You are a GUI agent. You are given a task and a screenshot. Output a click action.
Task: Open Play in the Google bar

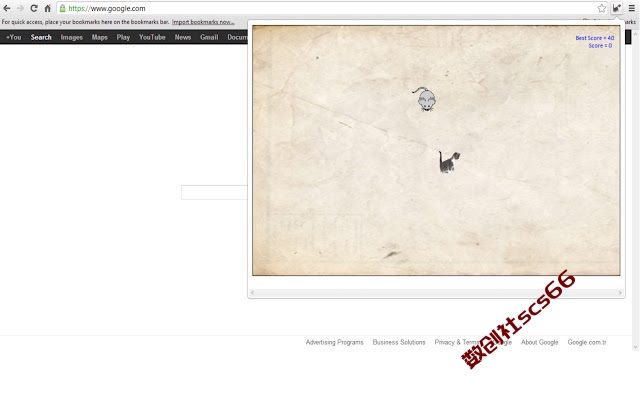[x=123, y=37]
